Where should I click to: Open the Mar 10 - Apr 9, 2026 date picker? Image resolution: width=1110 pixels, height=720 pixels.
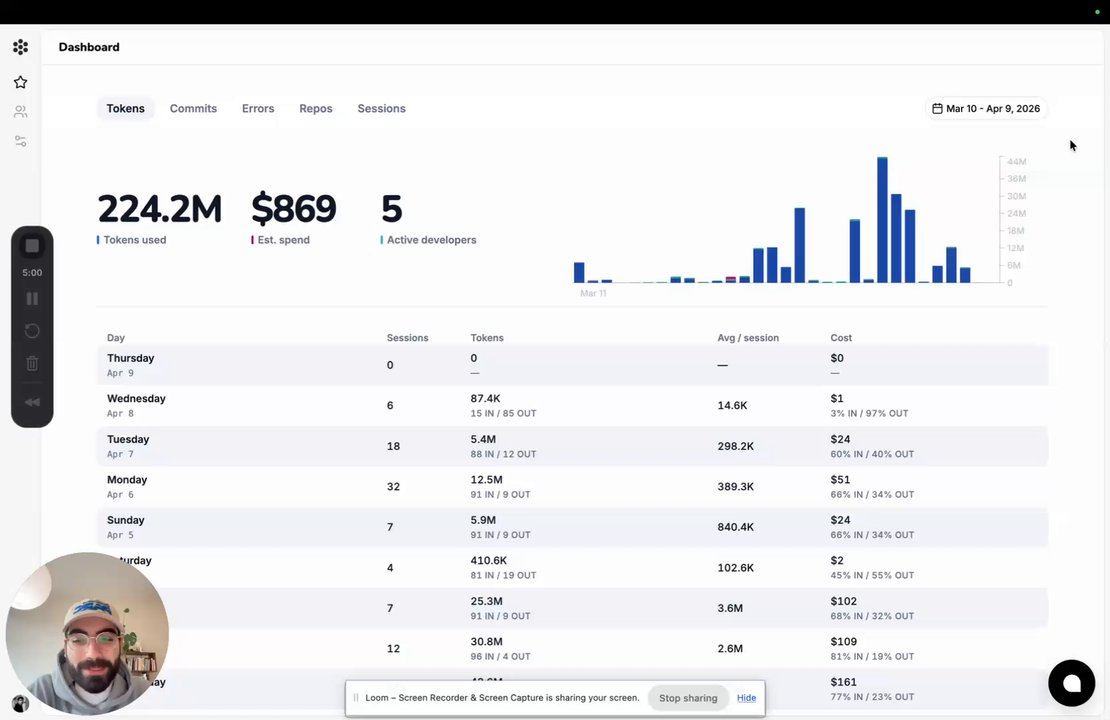tap(986, 108)
